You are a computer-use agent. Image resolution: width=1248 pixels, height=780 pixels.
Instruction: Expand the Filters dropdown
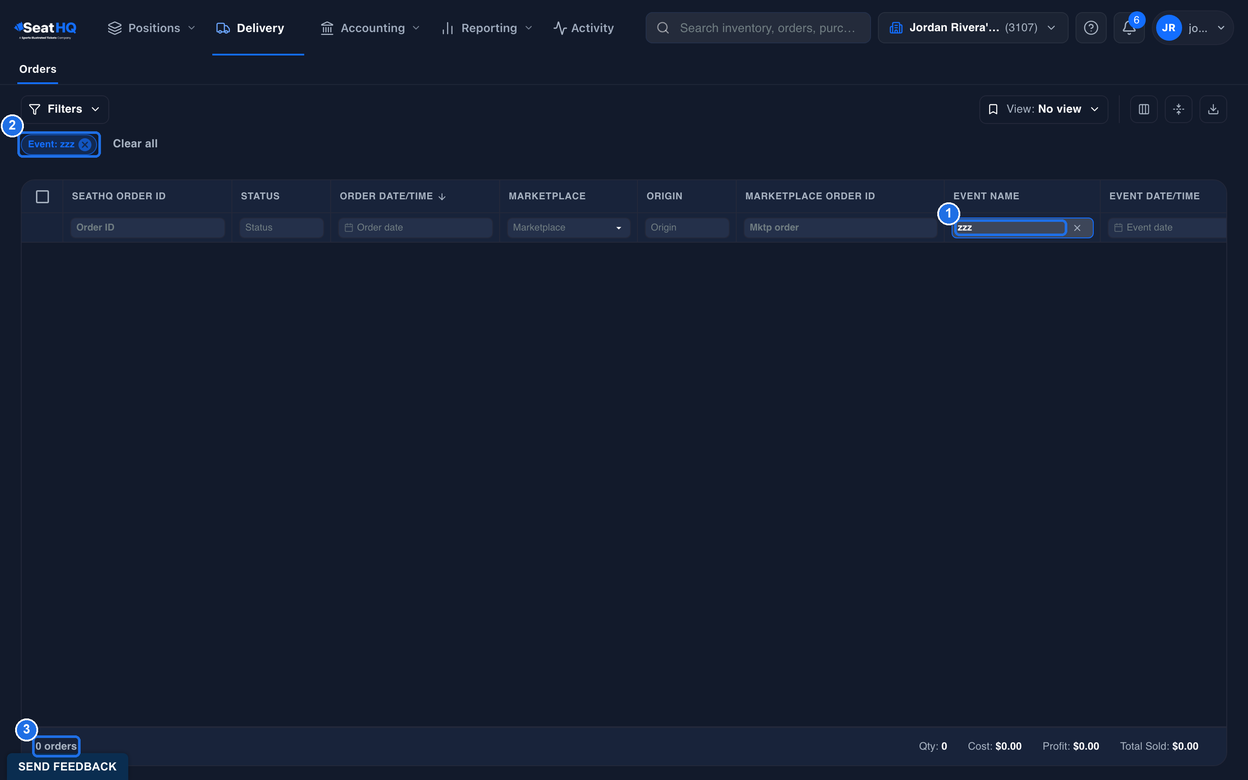pyautogui.click(x=64, y=109)
